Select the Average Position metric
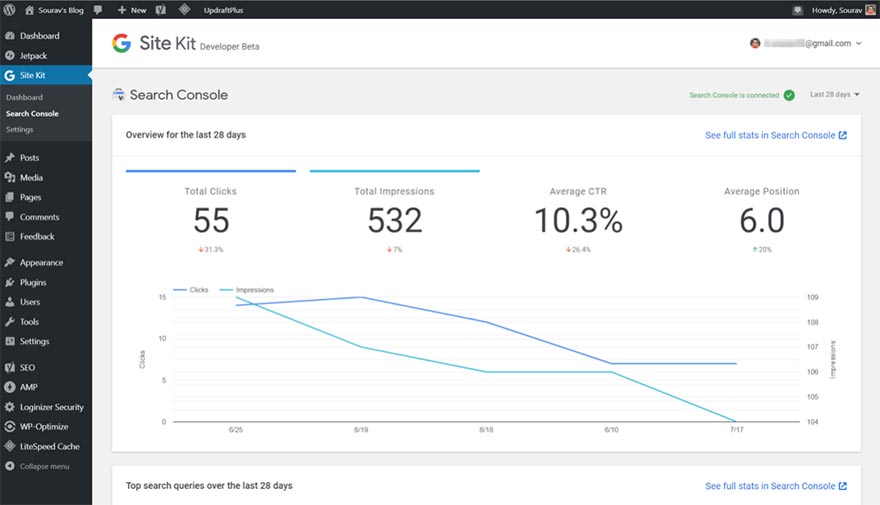The height and width of the screenshot is (505, 880). coord(762,220)
